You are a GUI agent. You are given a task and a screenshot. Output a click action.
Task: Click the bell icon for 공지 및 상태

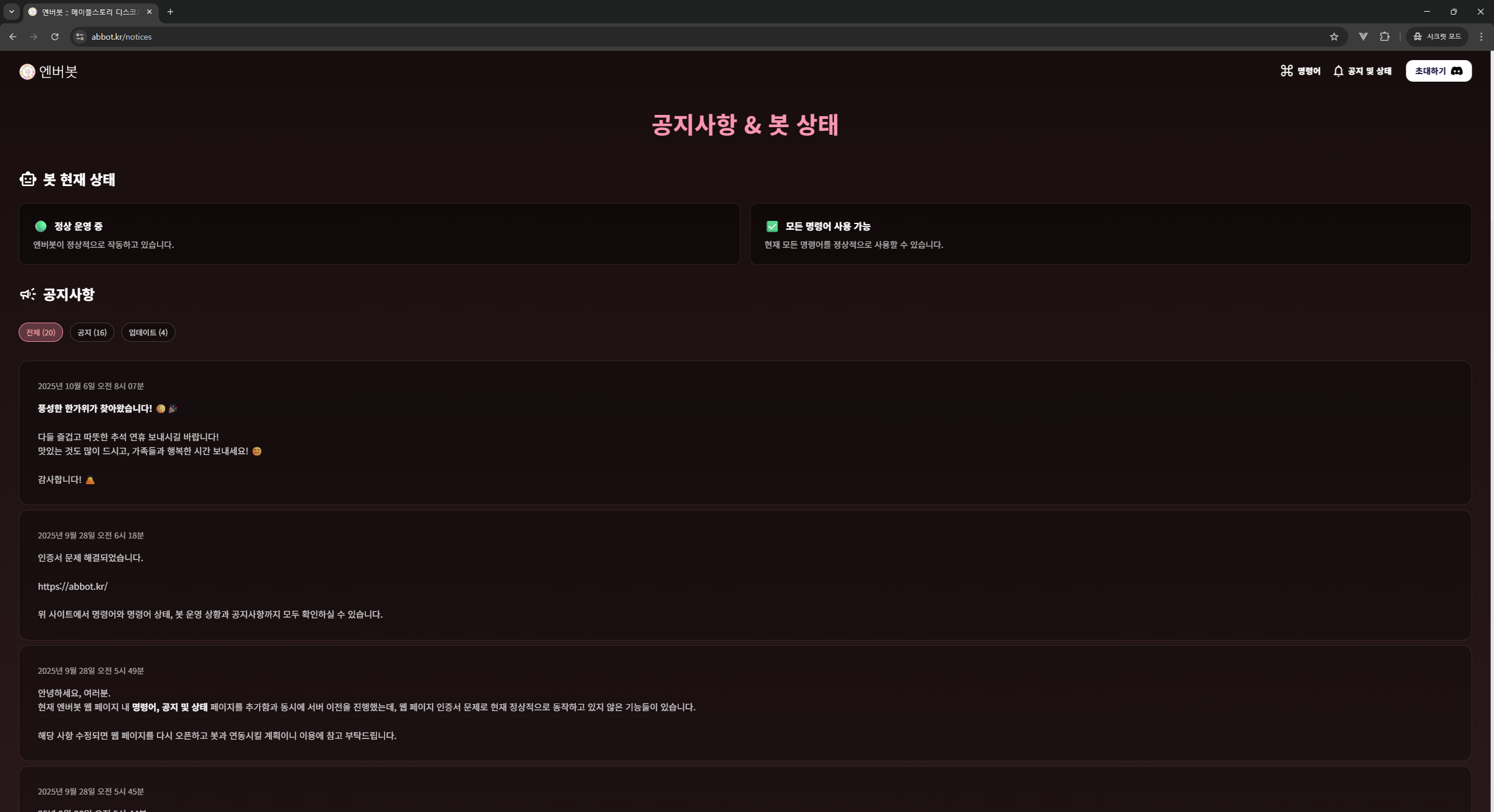(x=1338, y=71)
